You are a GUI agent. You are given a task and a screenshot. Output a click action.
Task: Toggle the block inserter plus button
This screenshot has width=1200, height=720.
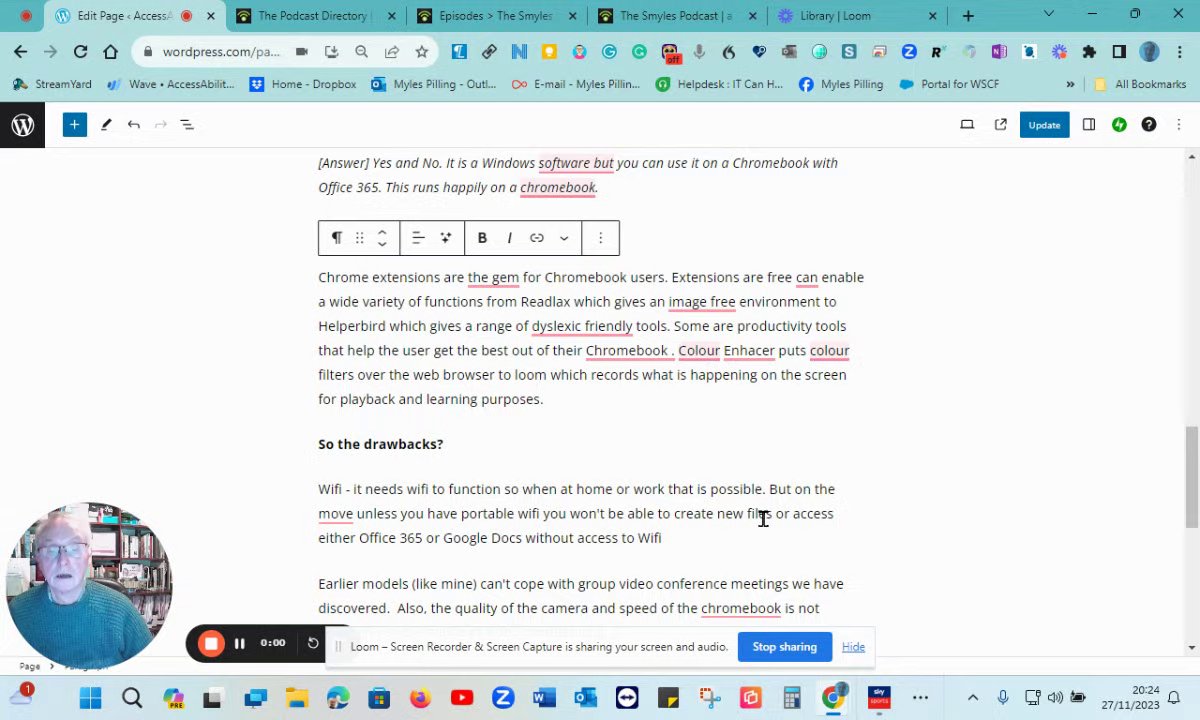tap(74, 125)
